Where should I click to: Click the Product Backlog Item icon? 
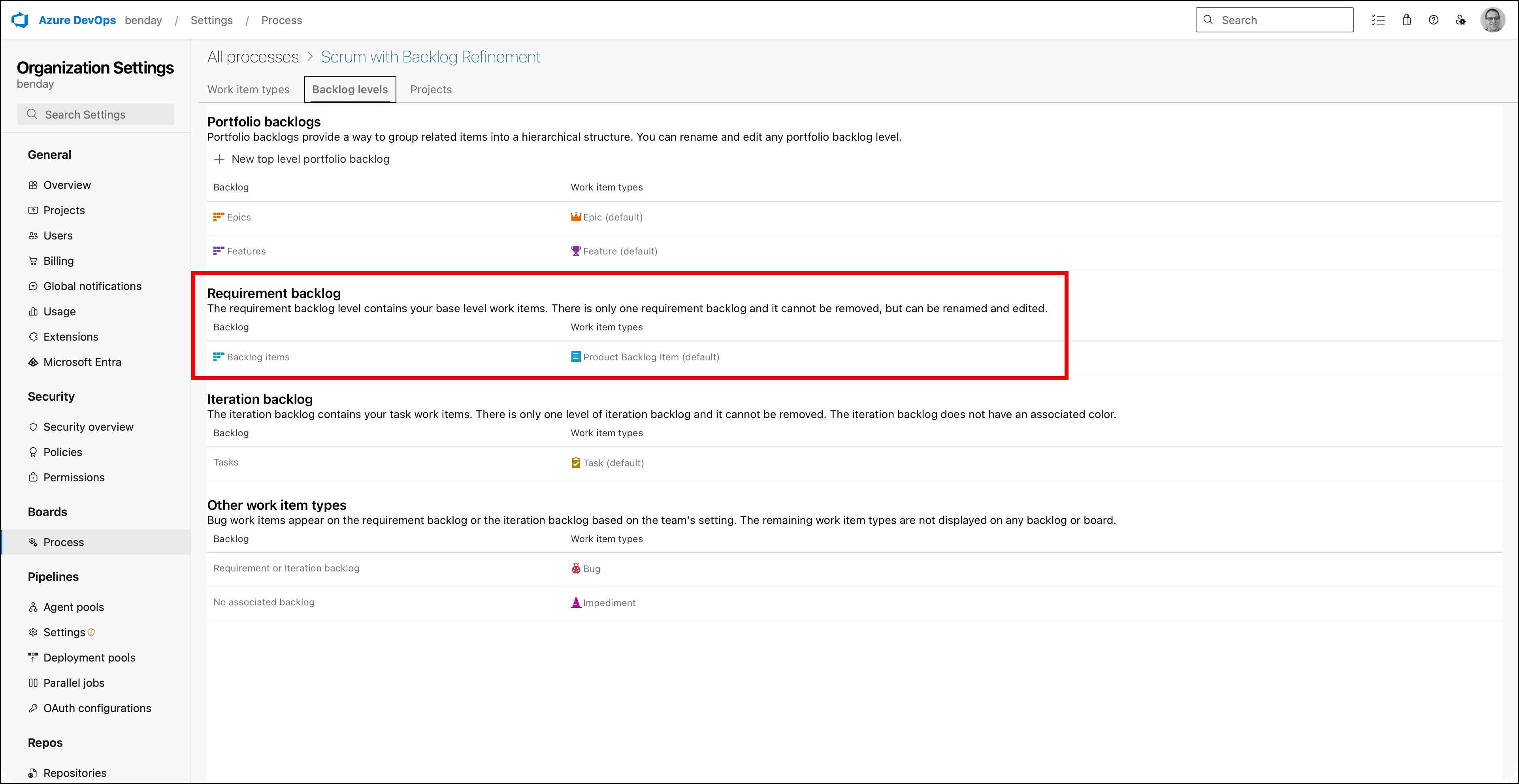[x=575, y=356]
